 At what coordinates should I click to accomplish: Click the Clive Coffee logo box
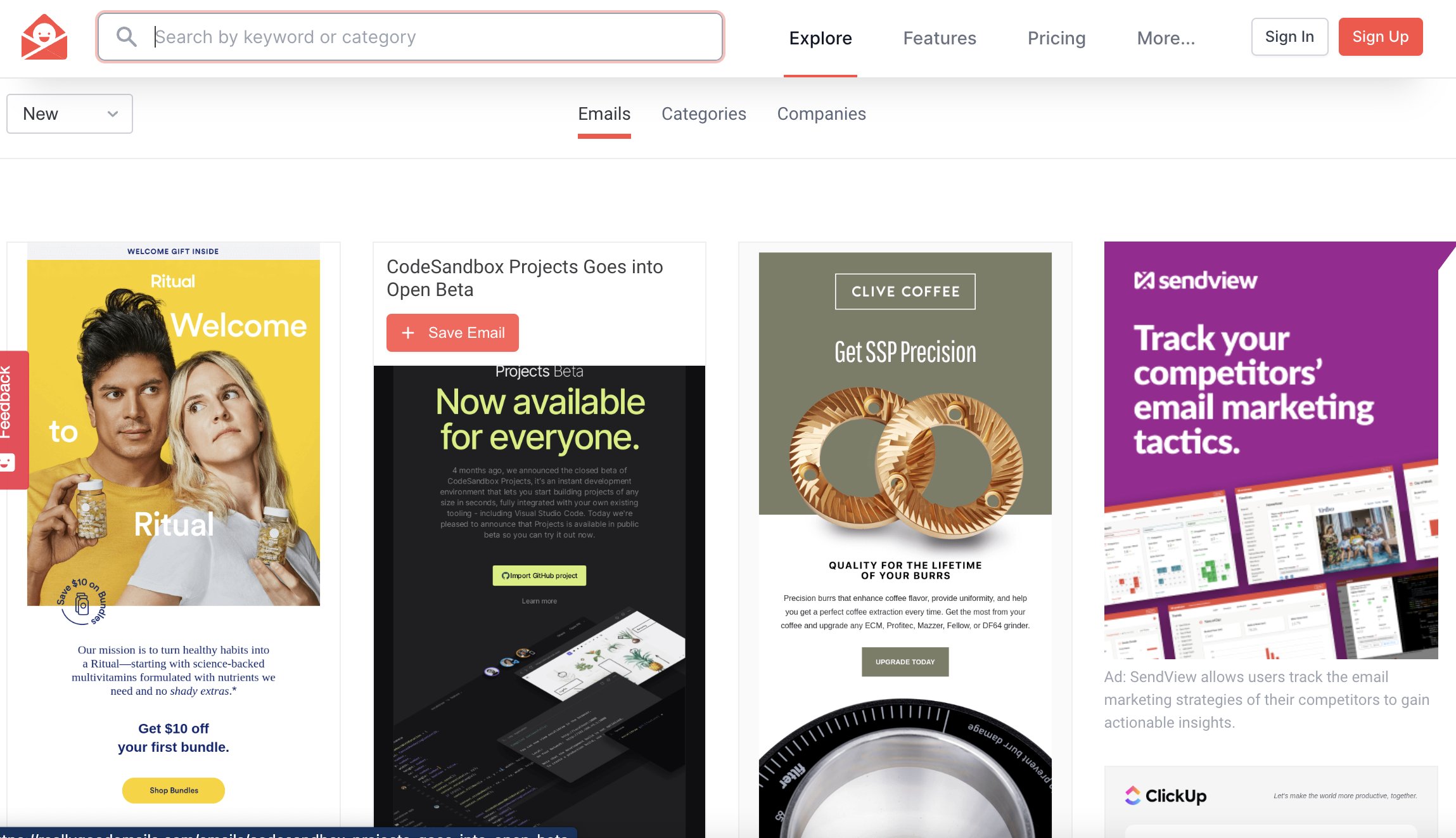(905, 292)
